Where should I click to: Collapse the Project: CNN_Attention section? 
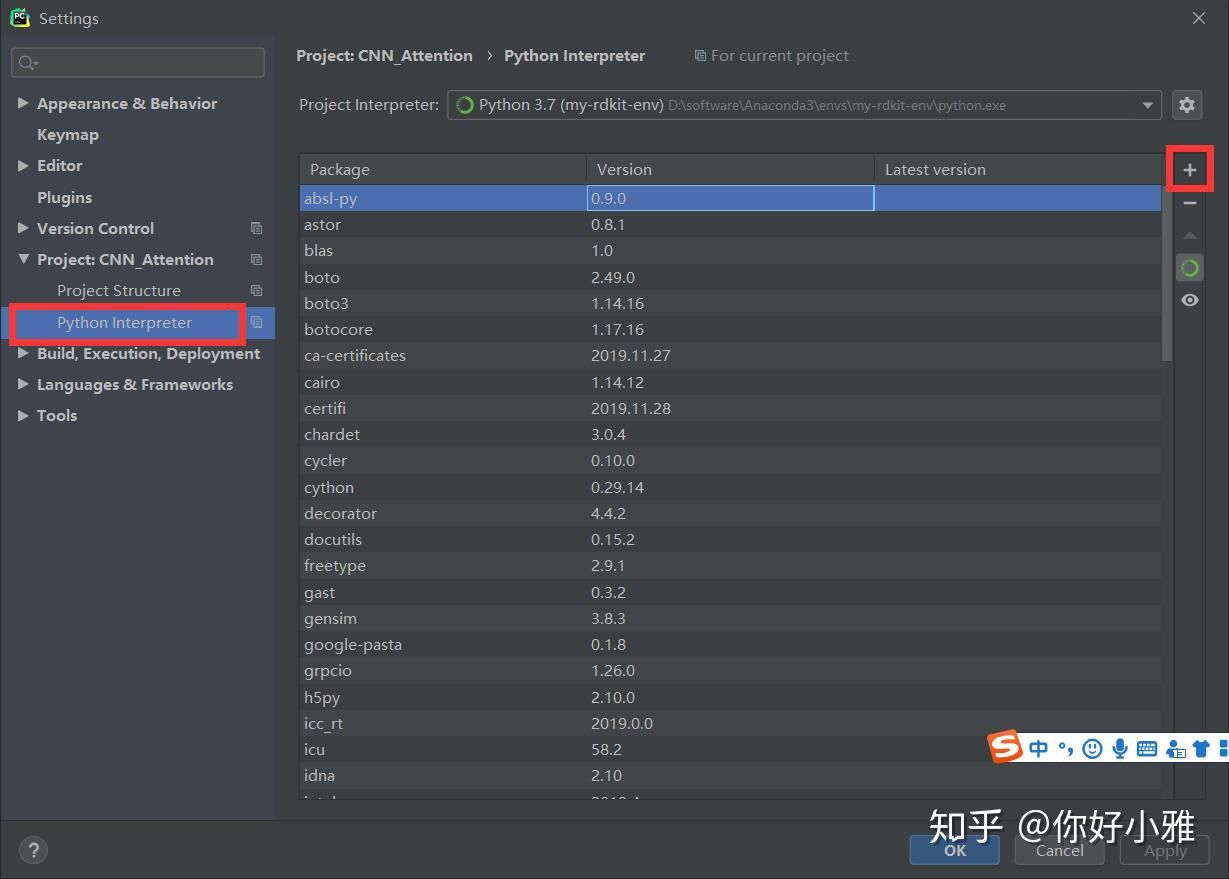pyautogui.click(x=23, y=259)
